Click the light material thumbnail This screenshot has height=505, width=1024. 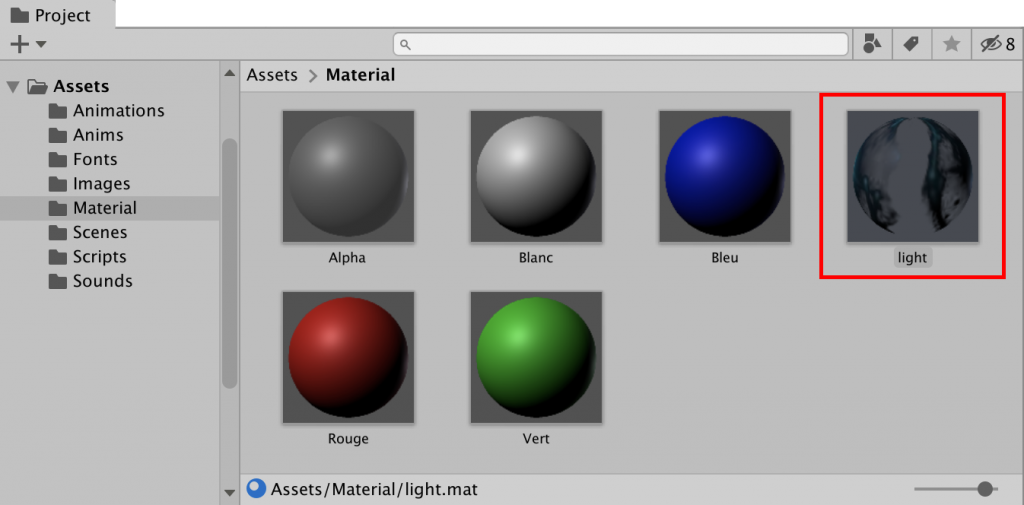pyautogui.click(x=912, y=177)
